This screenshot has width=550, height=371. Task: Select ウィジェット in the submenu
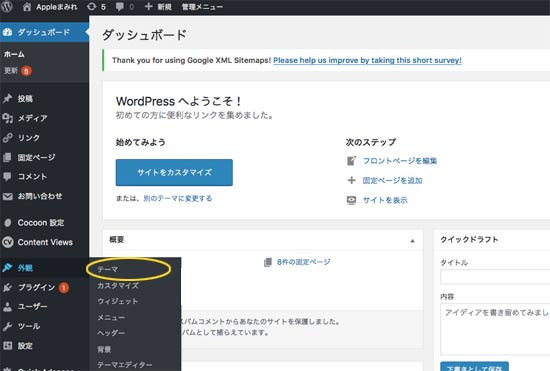coord(118,301)
